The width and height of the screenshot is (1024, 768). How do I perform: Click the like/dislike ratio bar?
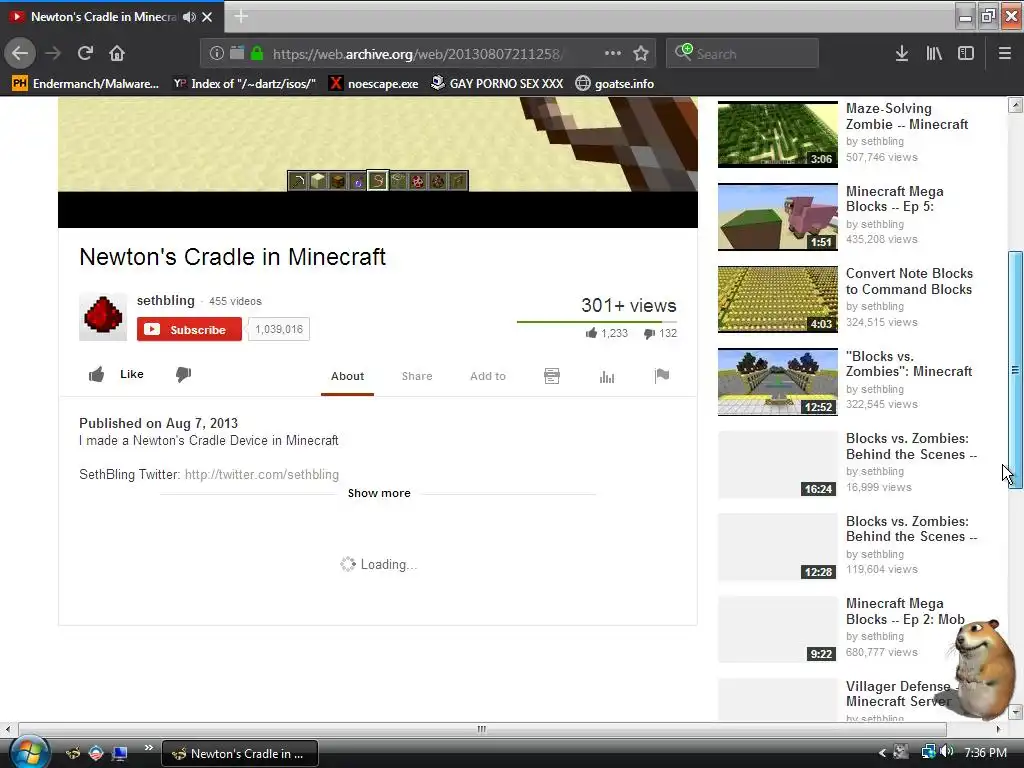pos(597,322)
